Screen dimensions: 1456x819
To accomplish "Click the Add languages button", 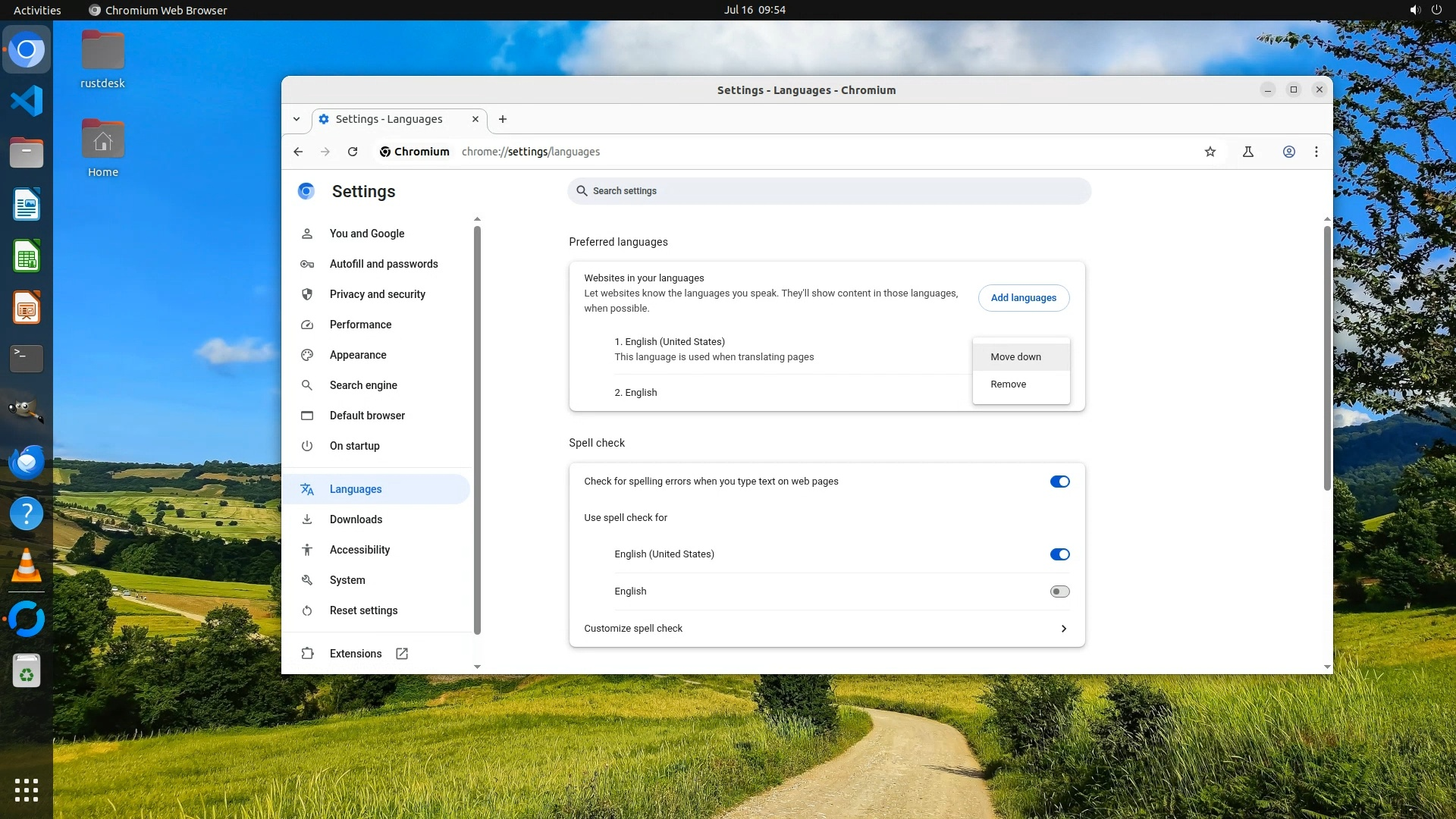I will 1023,298.
